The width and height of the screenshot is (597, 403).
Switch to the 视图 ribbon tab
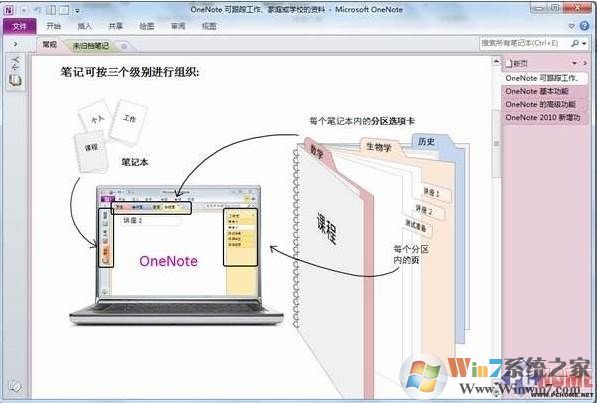pyautogui.click(x=209, y=26)
